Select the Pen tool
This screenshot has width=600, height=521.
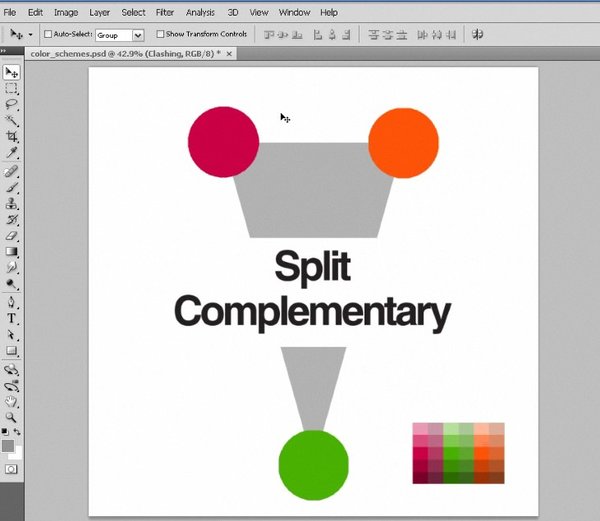click(x=11, y=302)
